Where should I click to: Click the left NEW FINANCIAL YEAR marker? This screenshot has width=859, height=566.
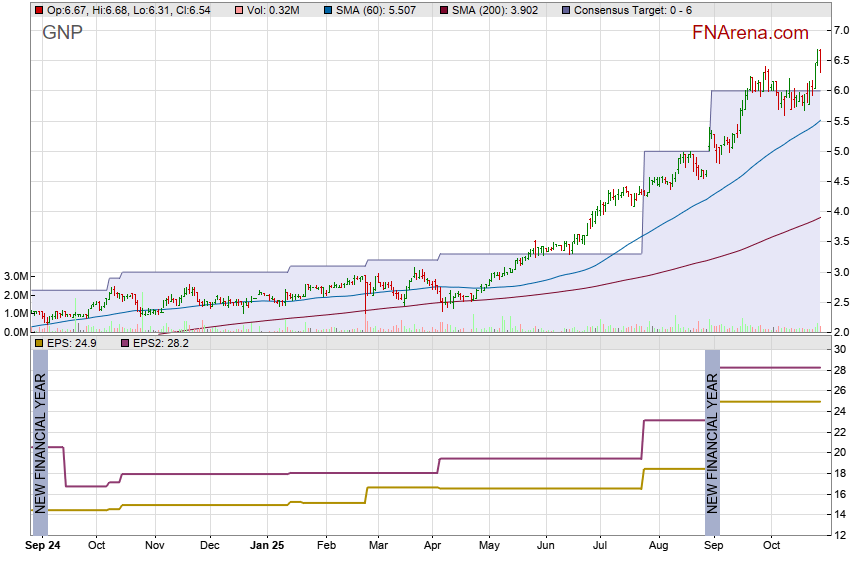pyautogui.click(x=40, y=443)
